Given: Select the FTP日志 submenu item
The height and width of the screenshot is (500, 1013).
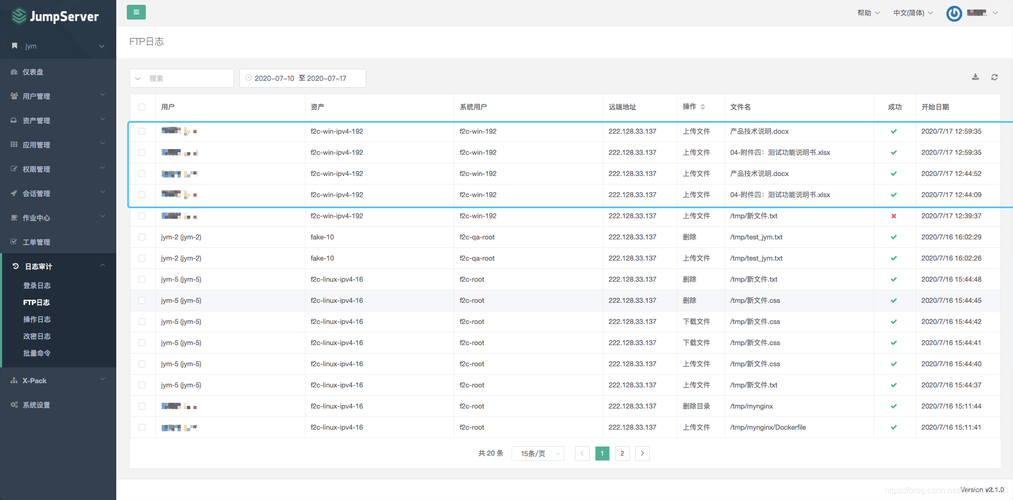Looking at the screenshot, I should (37, 302).
